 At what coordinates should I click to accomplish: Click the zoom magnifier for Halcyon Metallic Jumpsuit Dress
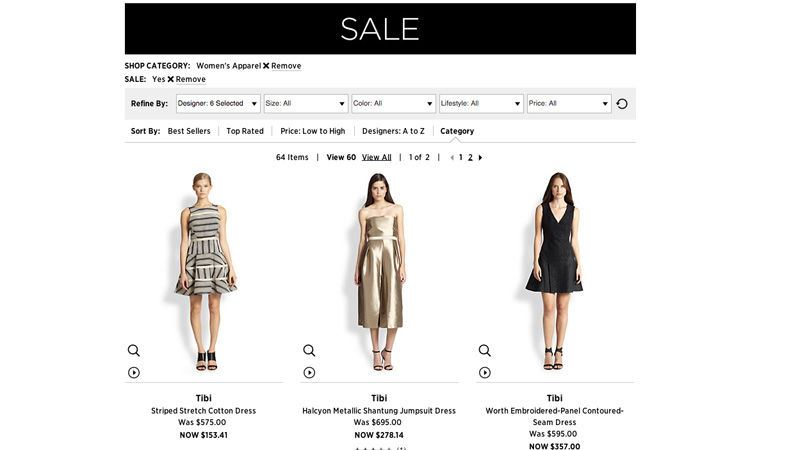309,351
